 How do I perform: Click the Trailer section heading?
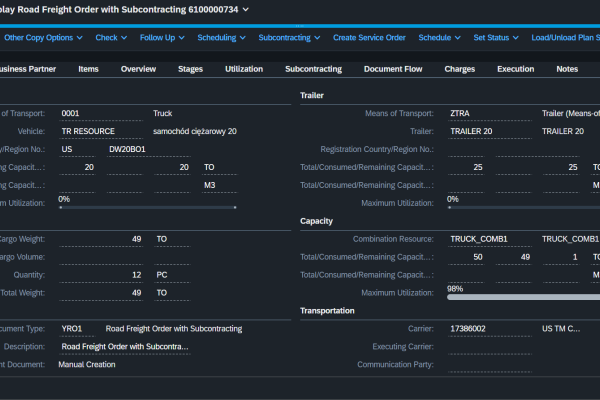pos(312,95)
